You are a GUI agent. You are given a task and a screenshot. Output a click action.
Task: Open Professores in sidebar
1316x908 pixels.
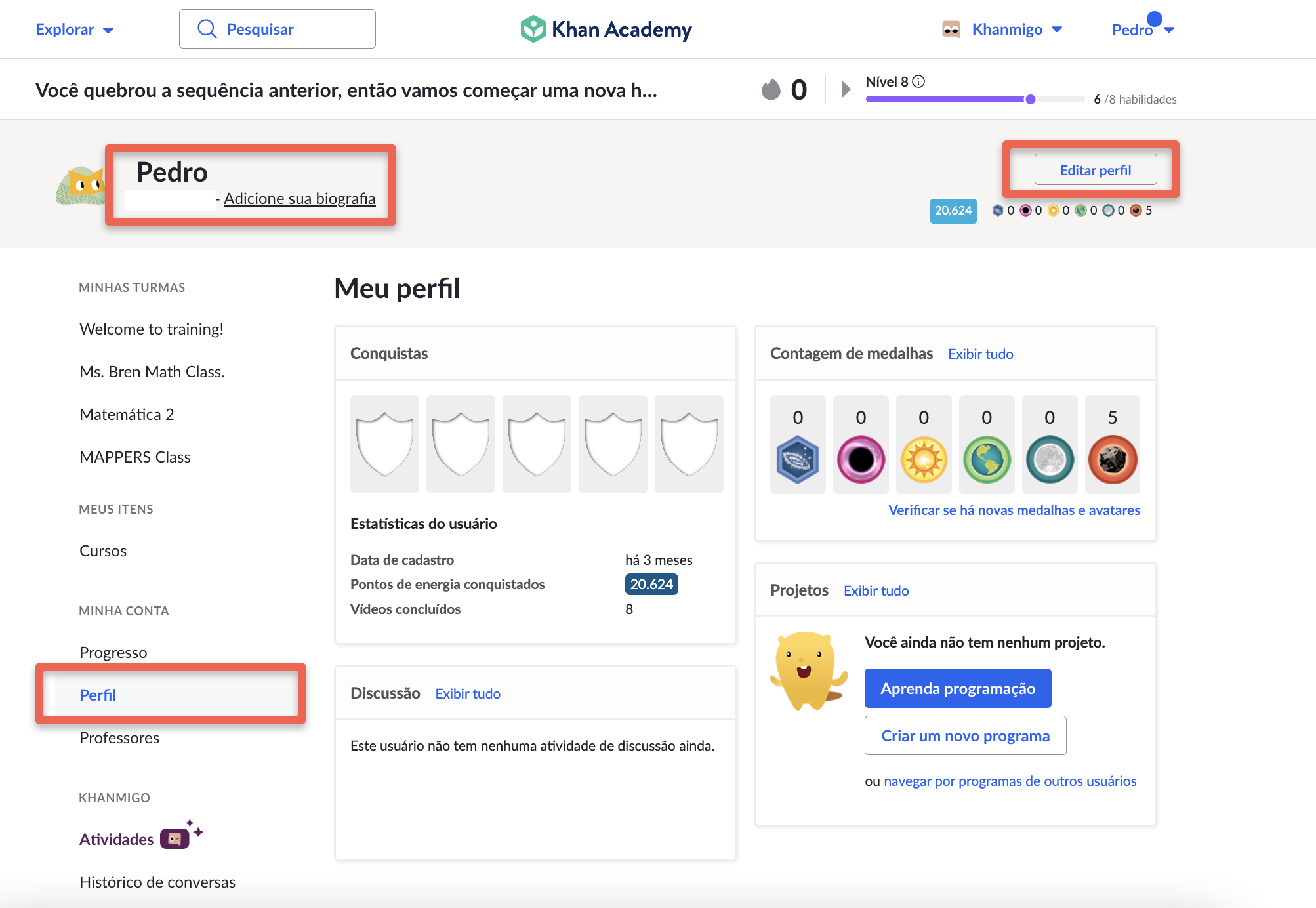click(119, 737)
